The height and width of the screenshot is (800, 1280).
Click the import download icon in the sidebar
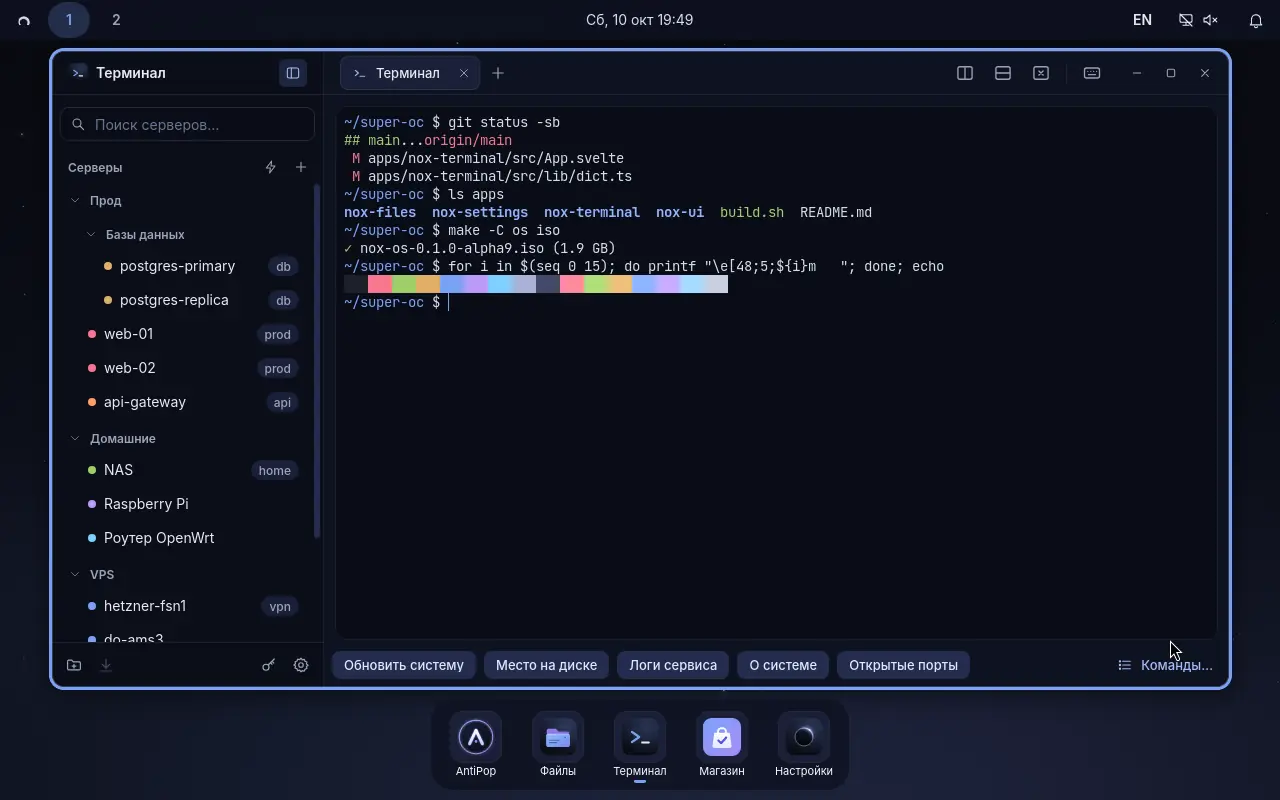[106, 665]
